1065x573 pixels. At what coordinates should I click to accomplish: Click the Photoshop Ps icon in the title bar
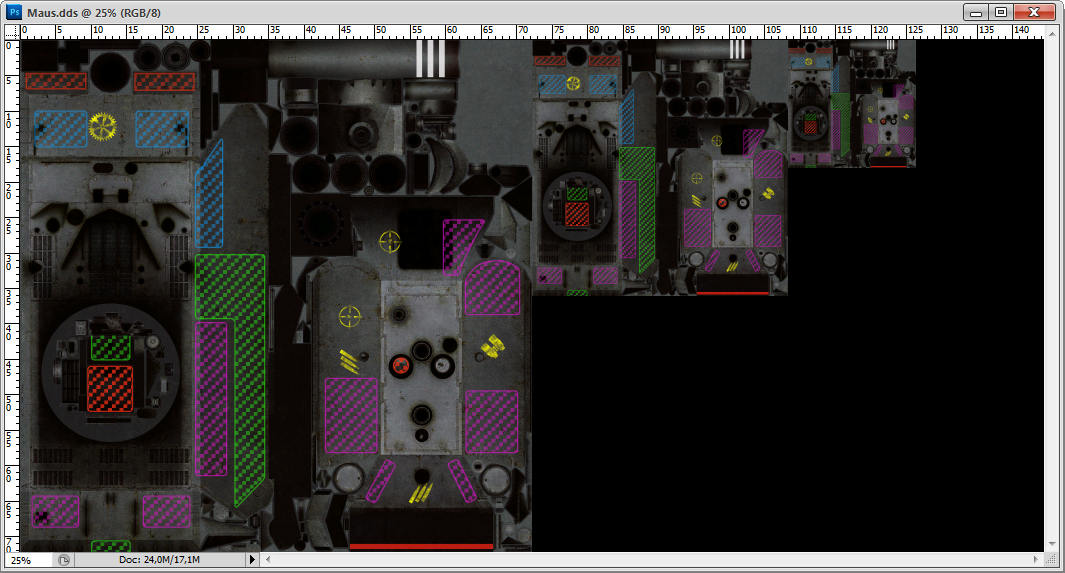pos(14,12)
